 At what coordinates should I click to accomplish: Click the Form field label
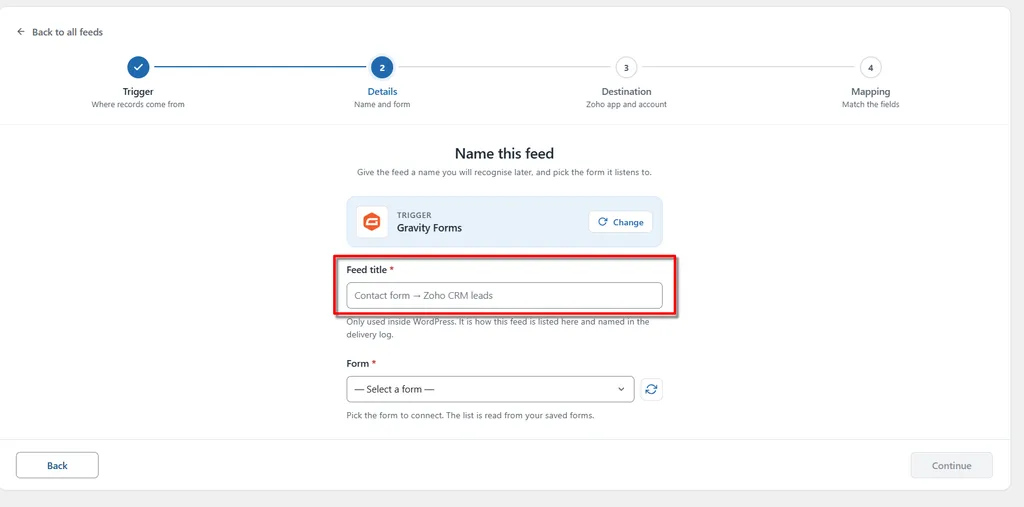coord(358,363)
